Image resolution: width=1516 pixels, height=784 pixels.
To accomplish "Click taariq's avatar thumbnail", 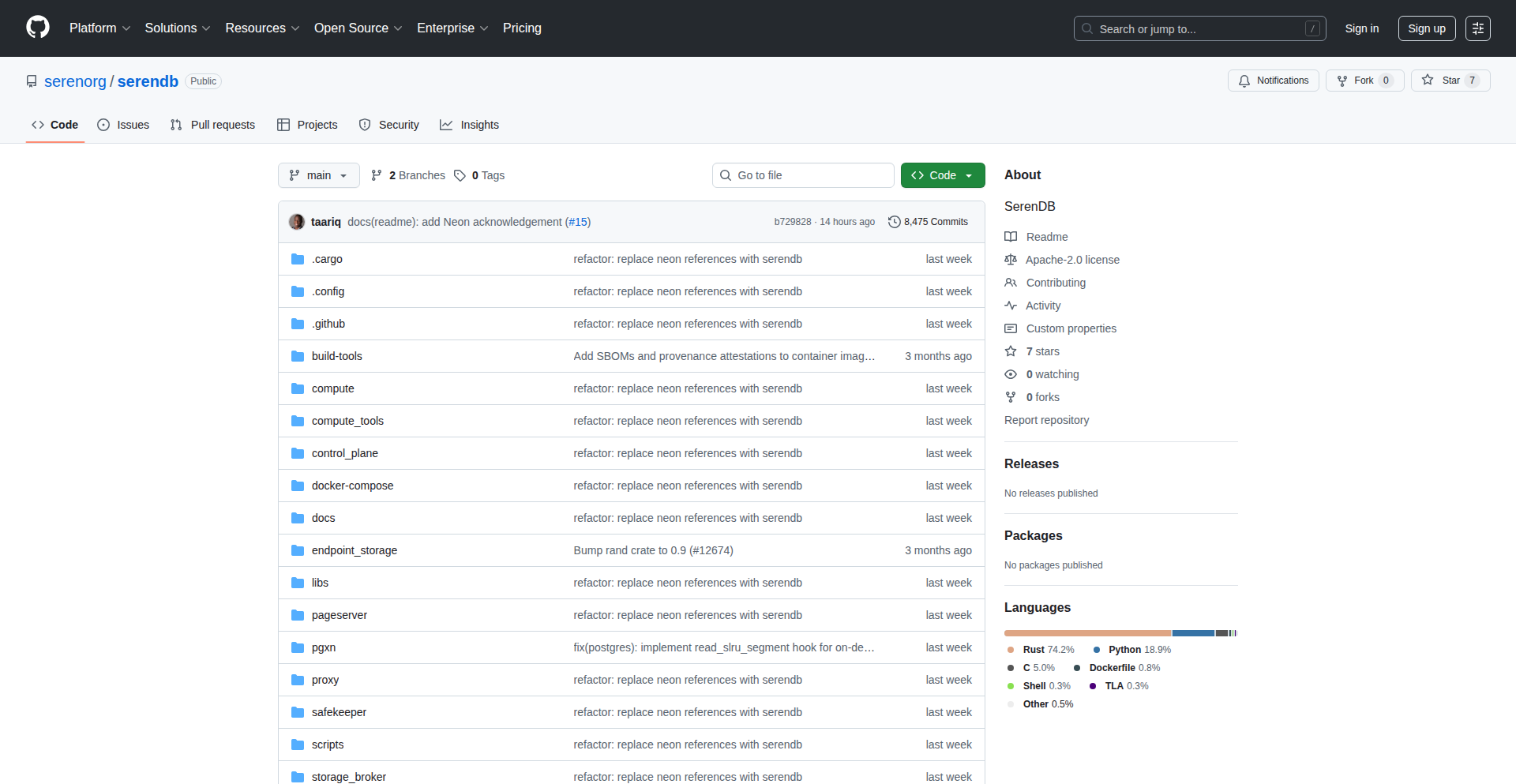I will (297, 222).
